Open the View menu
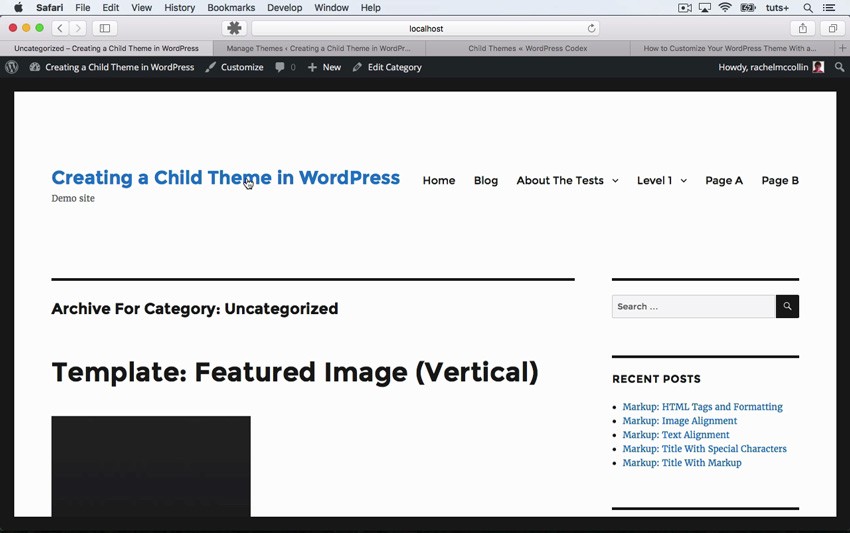Viewport: 850px width, 533px height. tap(141, 8)
